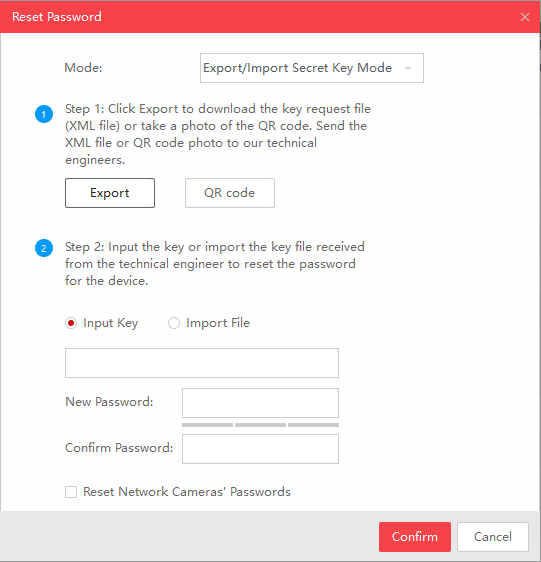This screenshot has height=562, width=541.
Task: Show the QR code
Action: [230, 193]
